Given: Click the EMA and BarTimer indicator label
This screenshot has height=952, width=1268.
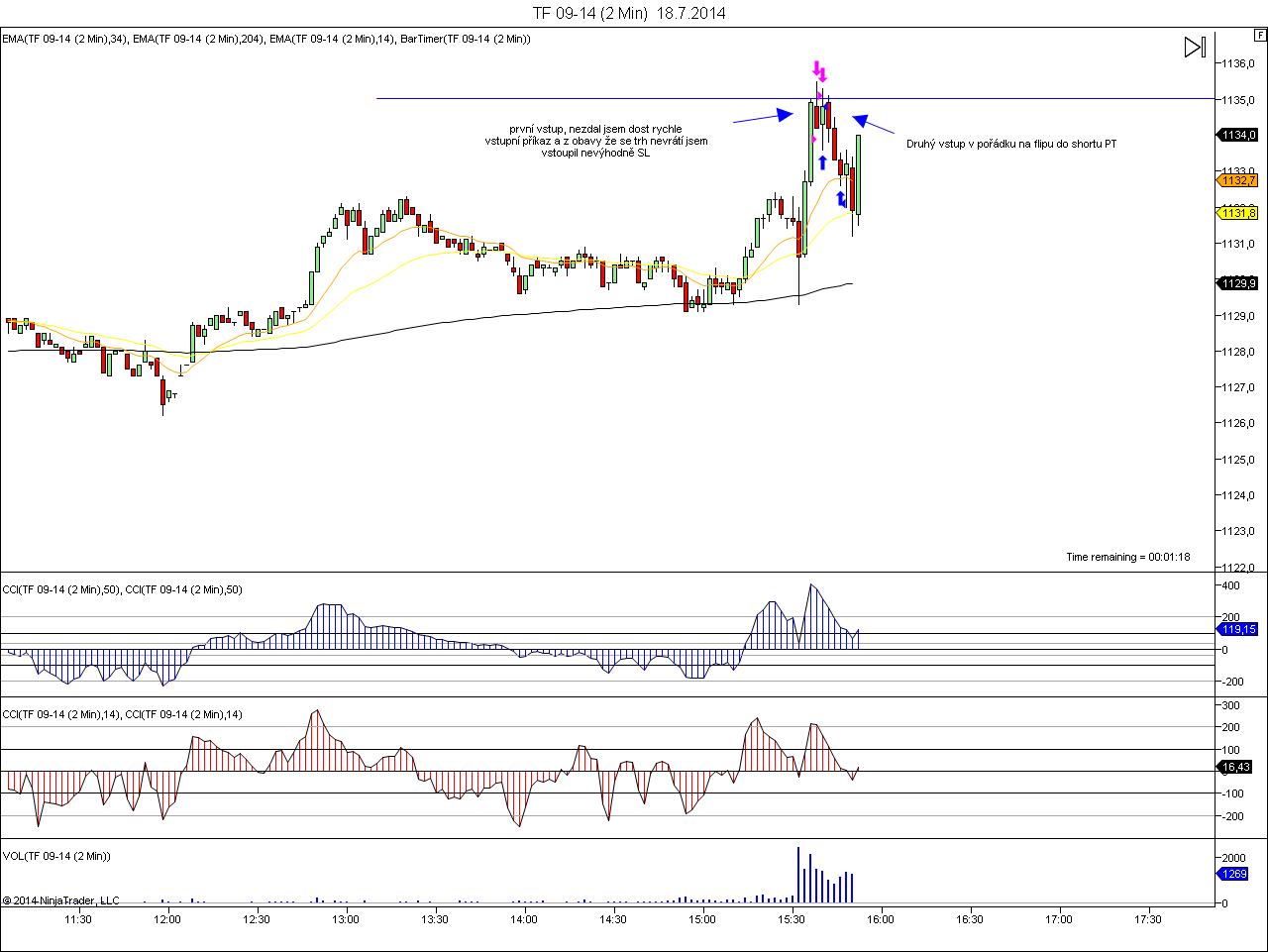Looking at the screenshot, I should coord(265,39).
